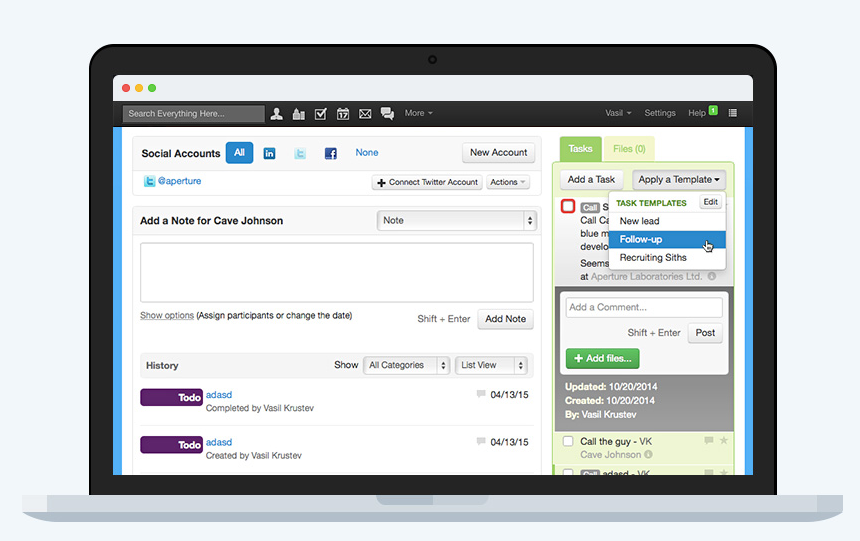Viewport: 860px width, 541px height.
Task: Open the Note type dropdown
Action: [456, 221]
